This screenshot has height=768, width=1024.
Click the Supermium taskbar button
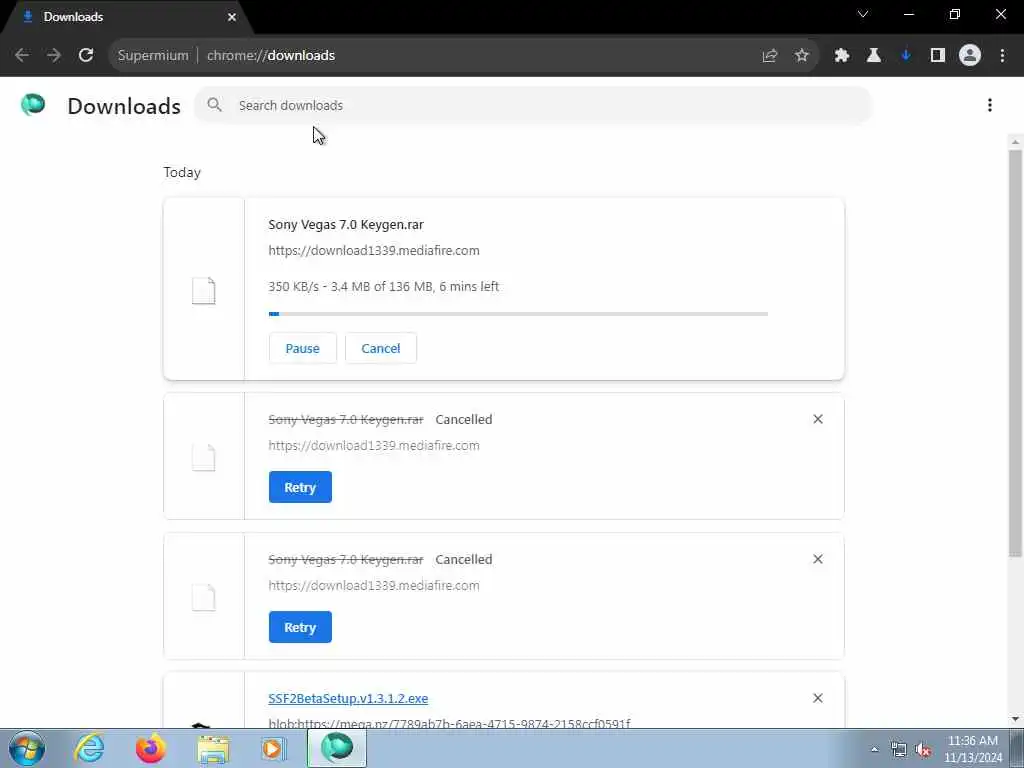click(x=337, y=748)
